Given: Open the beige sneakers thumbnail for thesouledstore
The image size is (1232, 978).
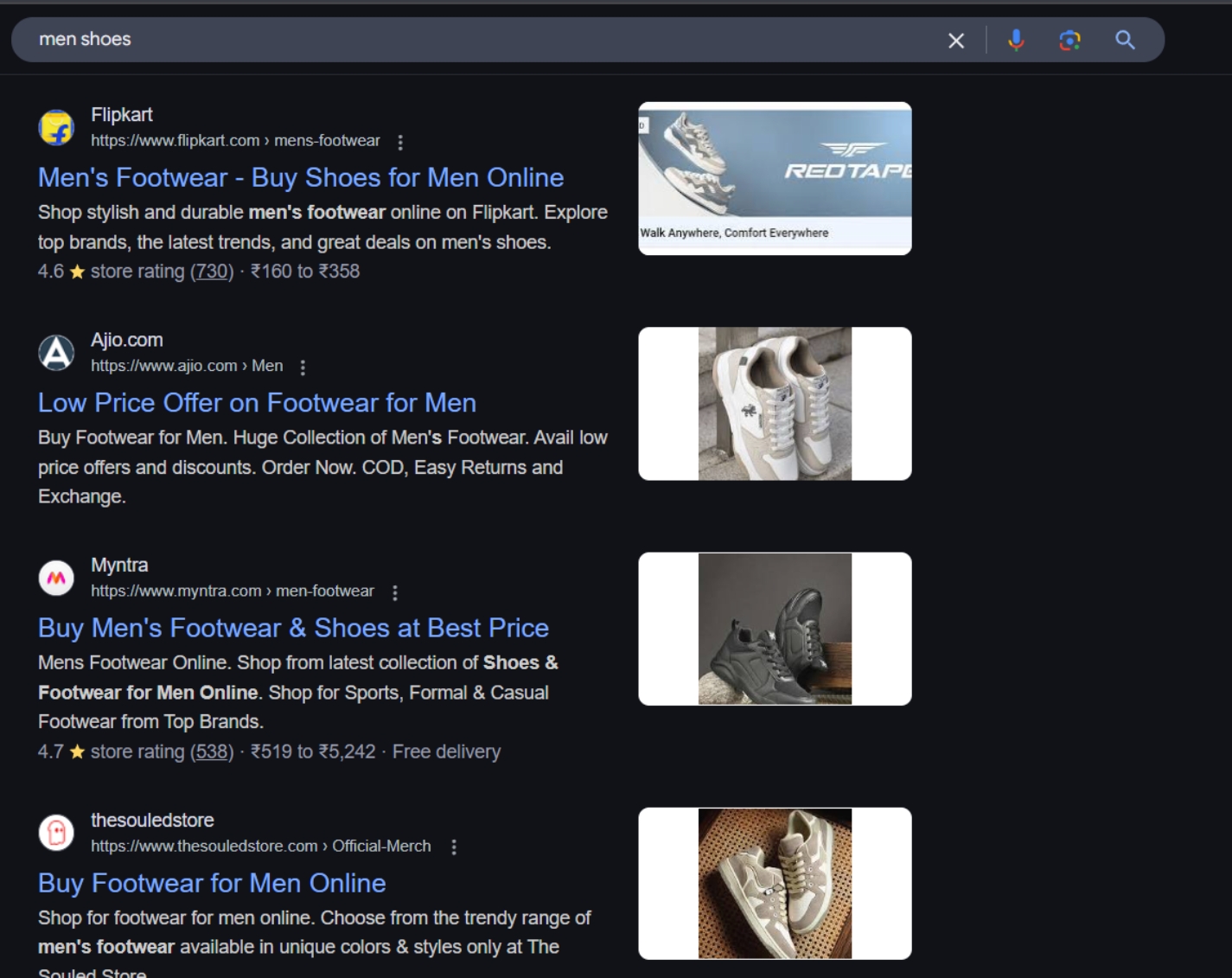Looking at the screenshot, I should tap(775, 884).
